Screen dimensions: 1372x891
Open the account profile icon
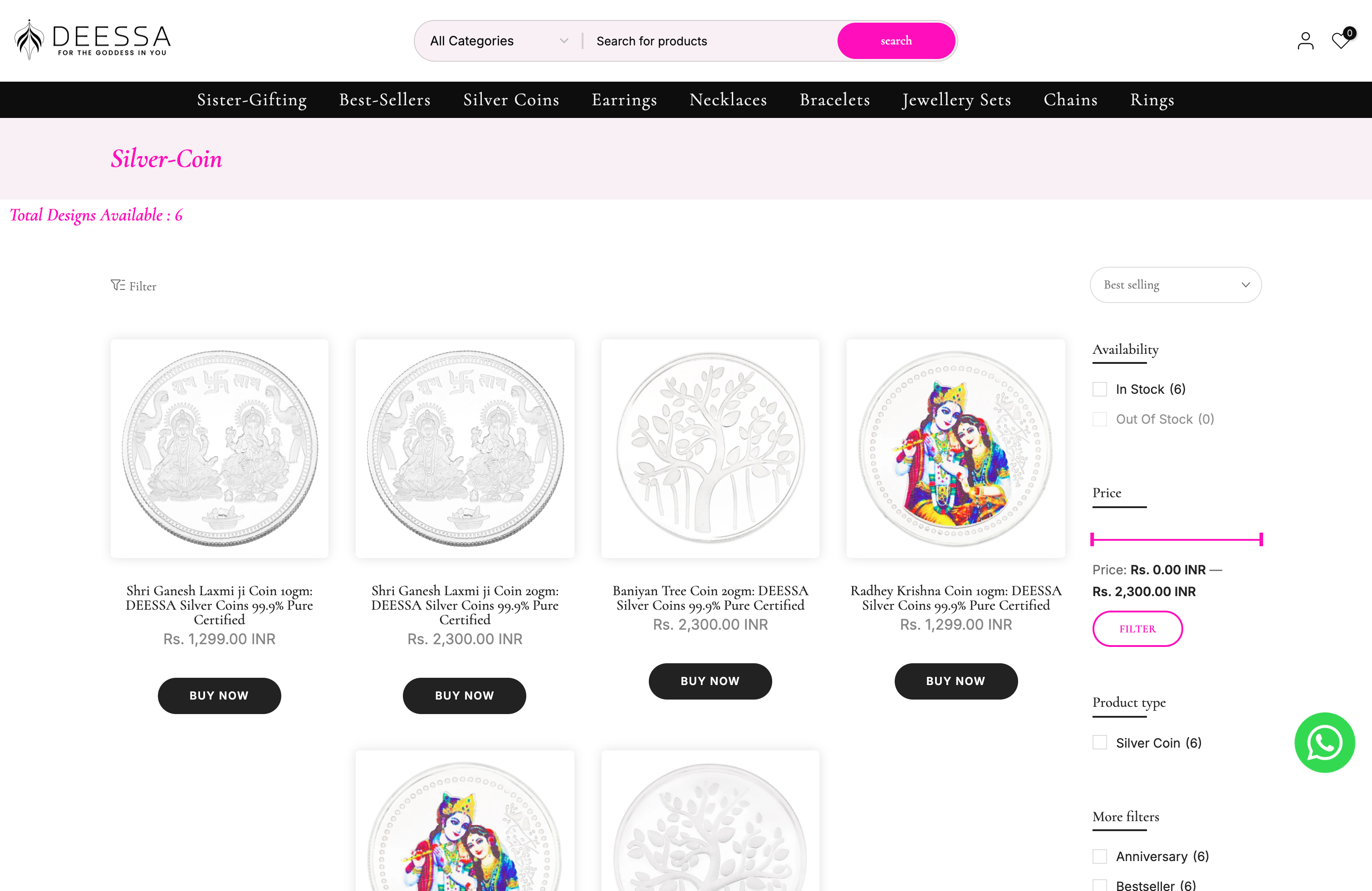pos(1306,40)
